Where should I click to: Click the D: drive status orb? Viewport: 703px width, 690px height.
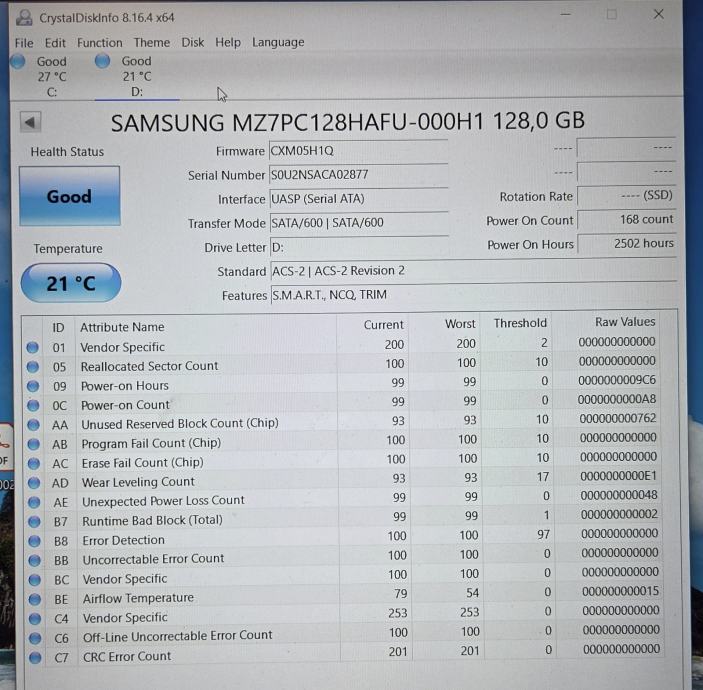[103, 61]
